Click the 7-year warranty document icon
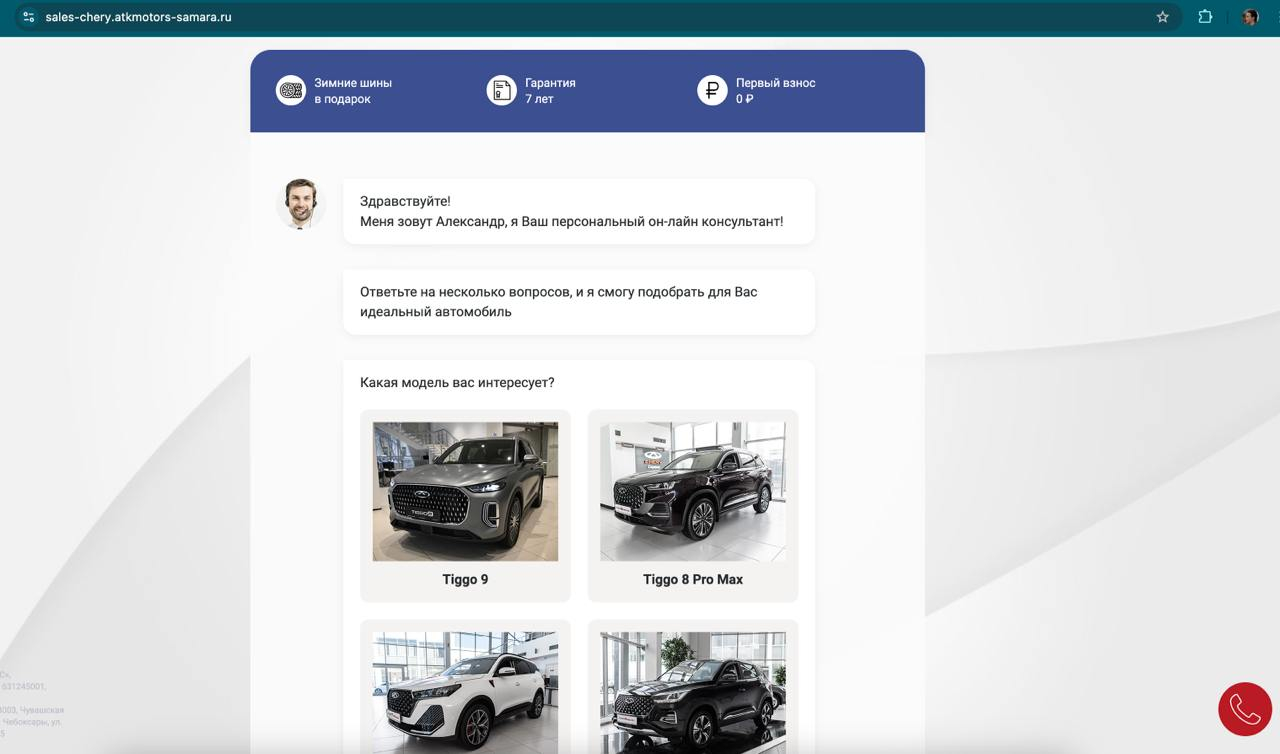Image resolution: width=1280 pixels, height=754 pixels. click(502, 91)
